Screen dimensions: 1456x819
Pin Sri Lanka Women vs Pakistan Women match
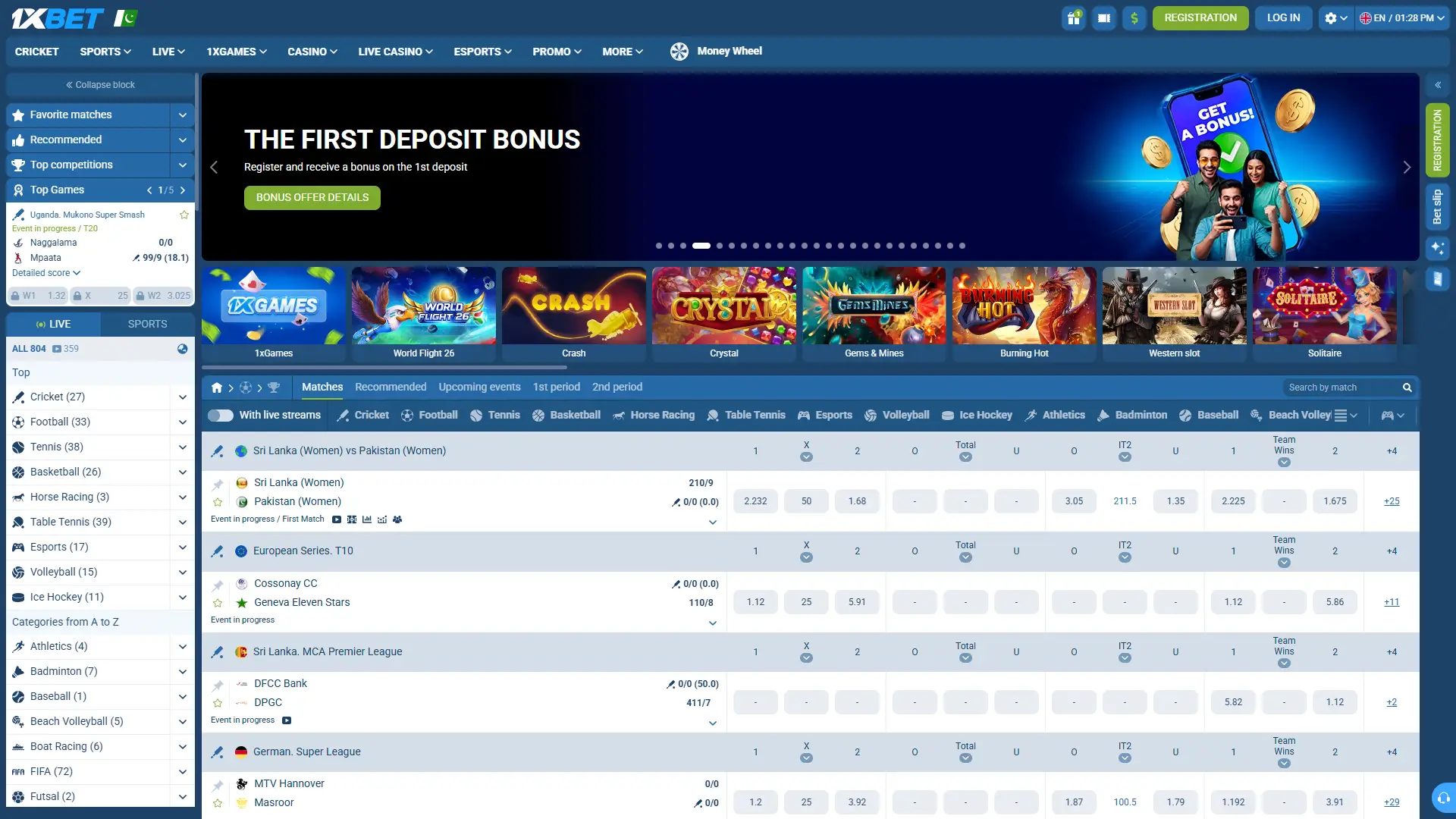[218, 485]
